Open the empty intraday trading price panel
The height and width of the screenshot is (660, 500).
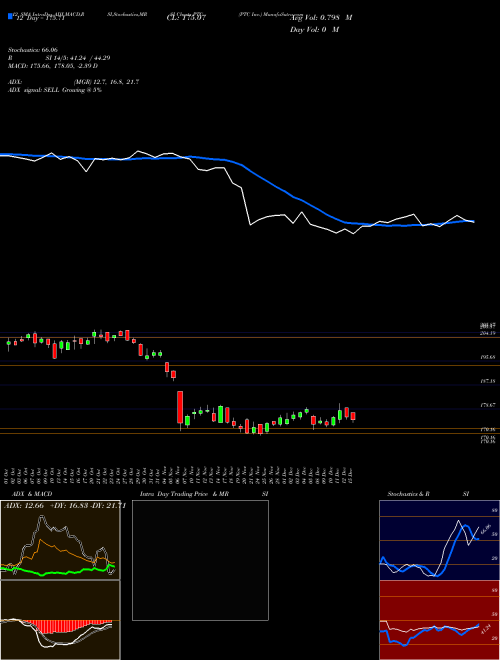[x=200, y=560]
